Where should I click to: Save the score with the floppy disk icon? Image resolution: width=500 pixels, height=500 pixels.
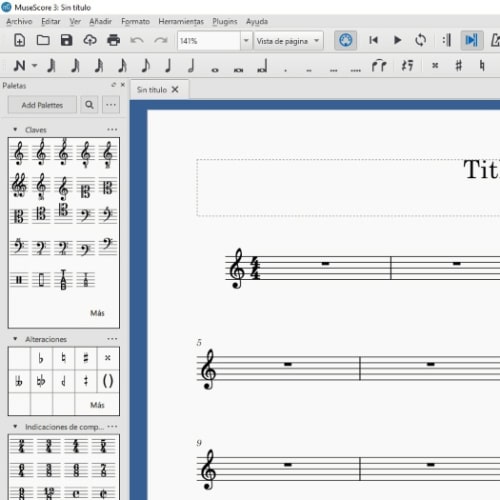tap(66, 40)
